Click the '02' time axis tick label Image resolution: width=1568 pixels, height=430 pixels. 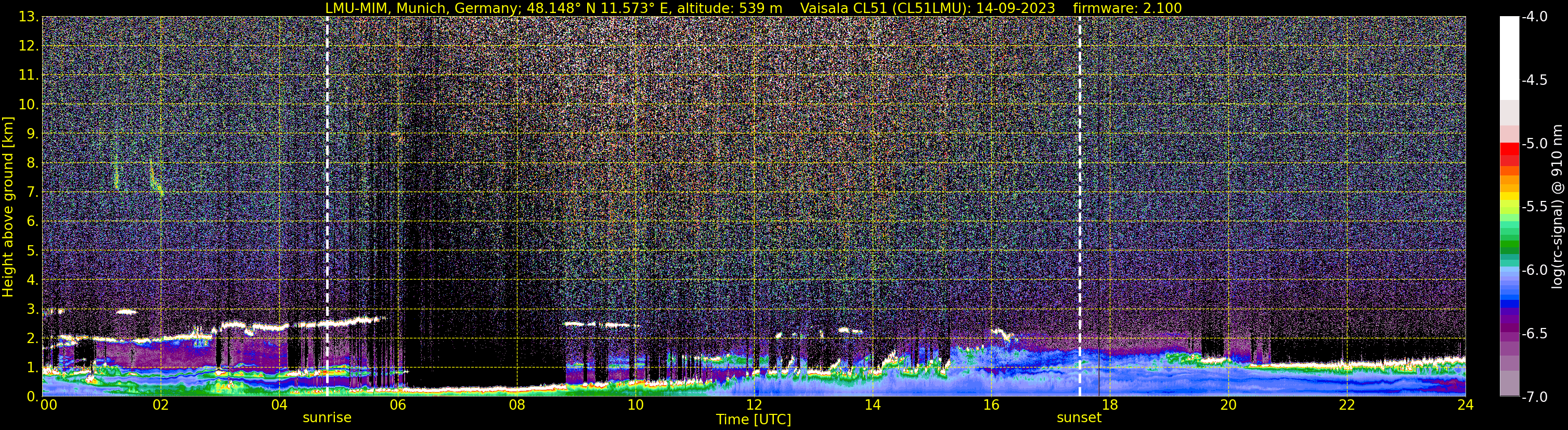[160, 405]
